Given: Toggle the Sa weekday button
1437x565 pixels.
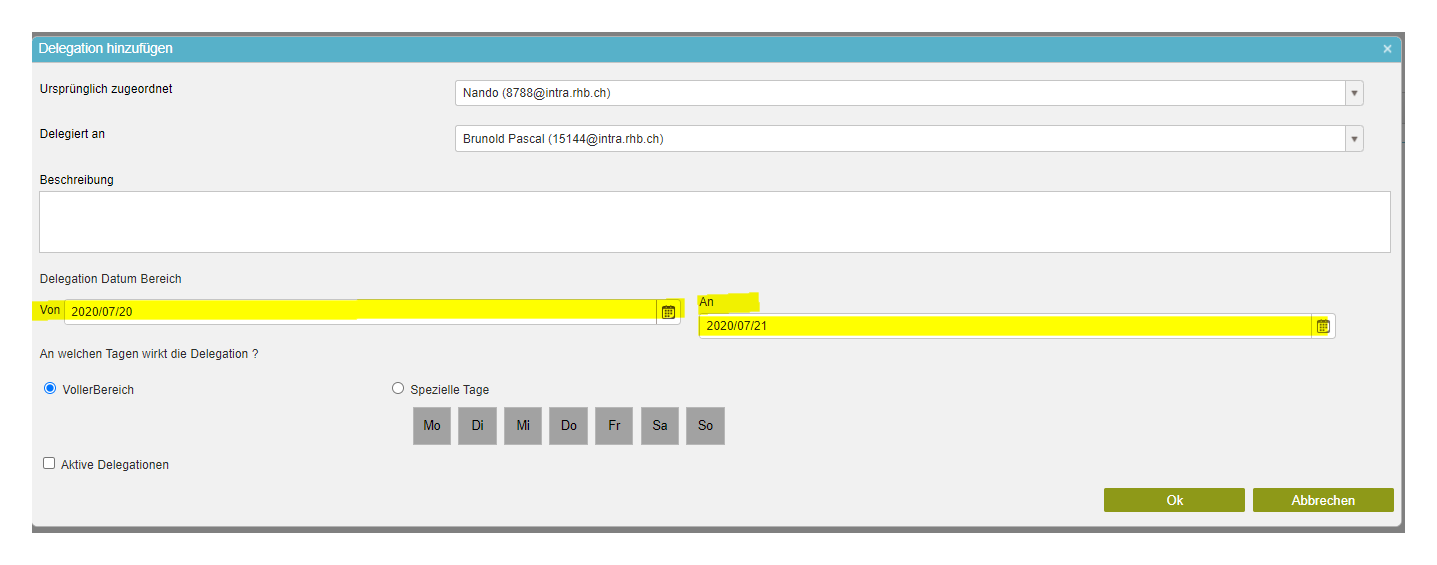Looking at the screenshot, I should pyautogui.click(x=660, y=426).
